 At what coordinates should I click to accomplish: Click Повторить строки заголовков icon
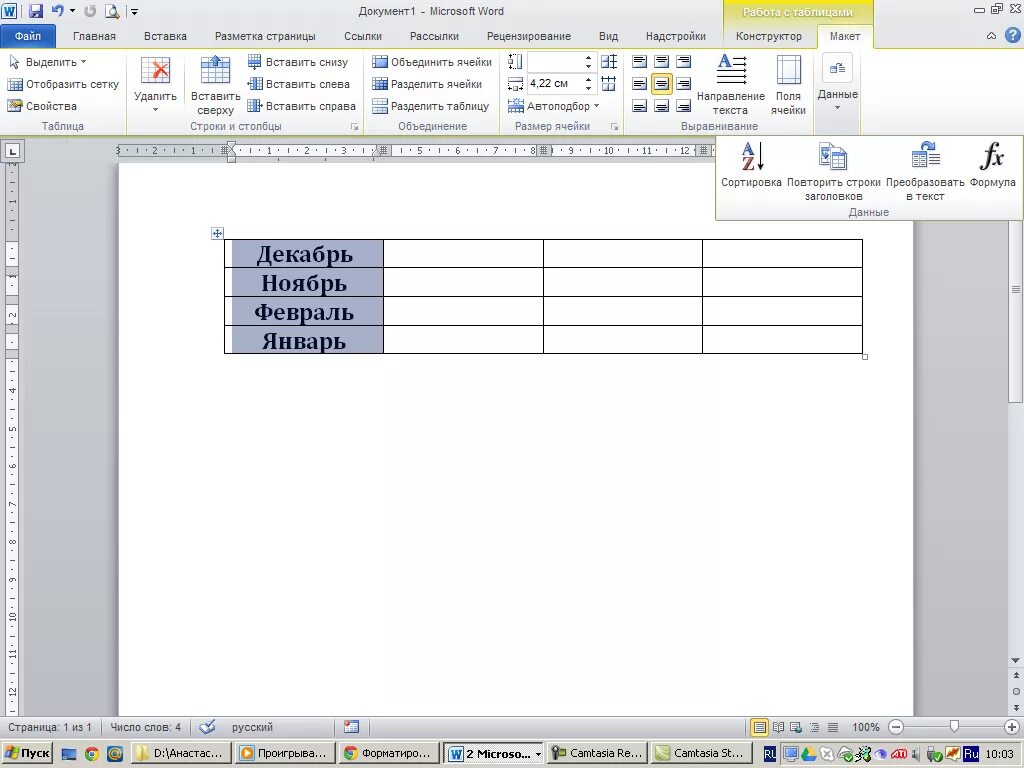pyautogui.click(x=833, y=172)
